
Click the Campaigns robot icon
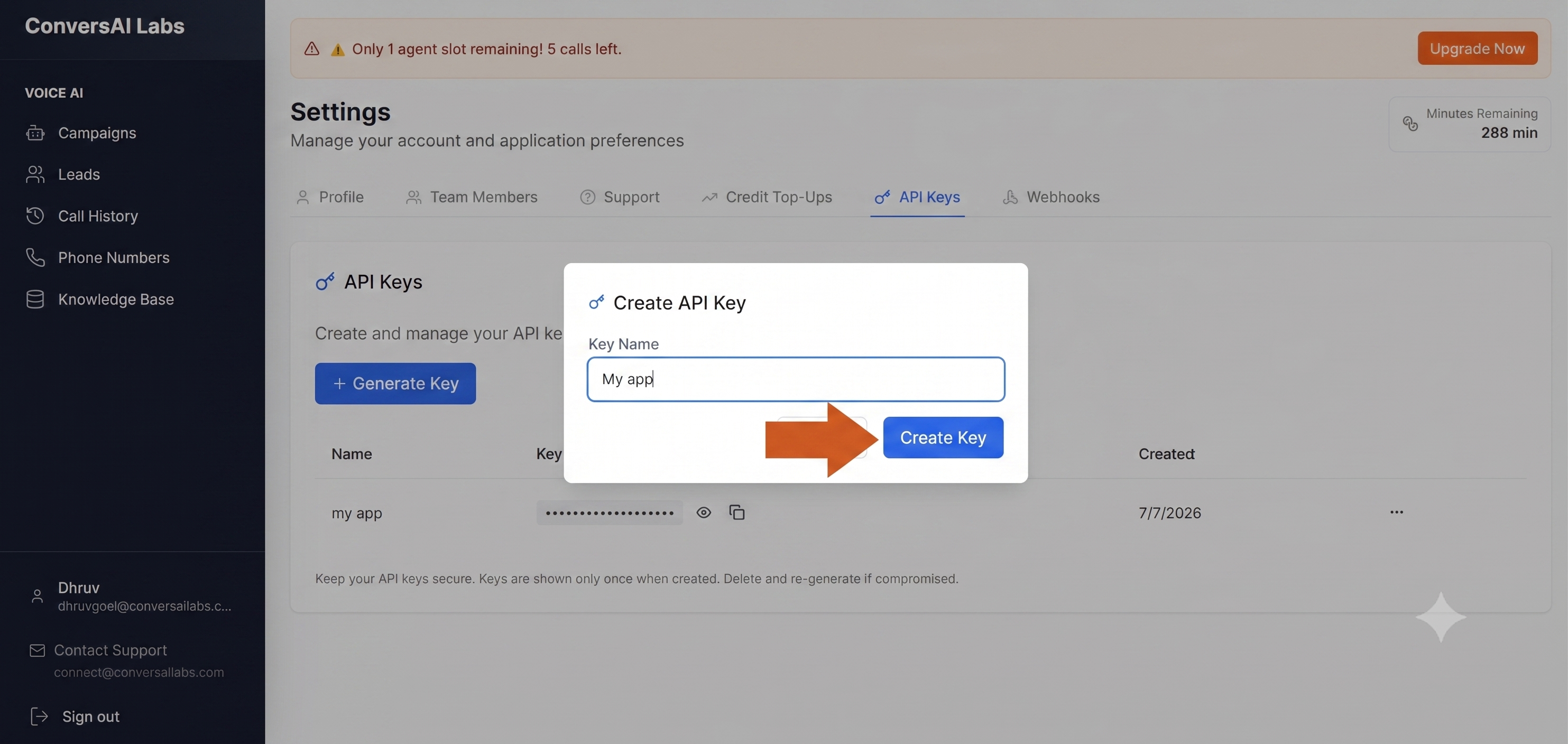coord(35,133)
